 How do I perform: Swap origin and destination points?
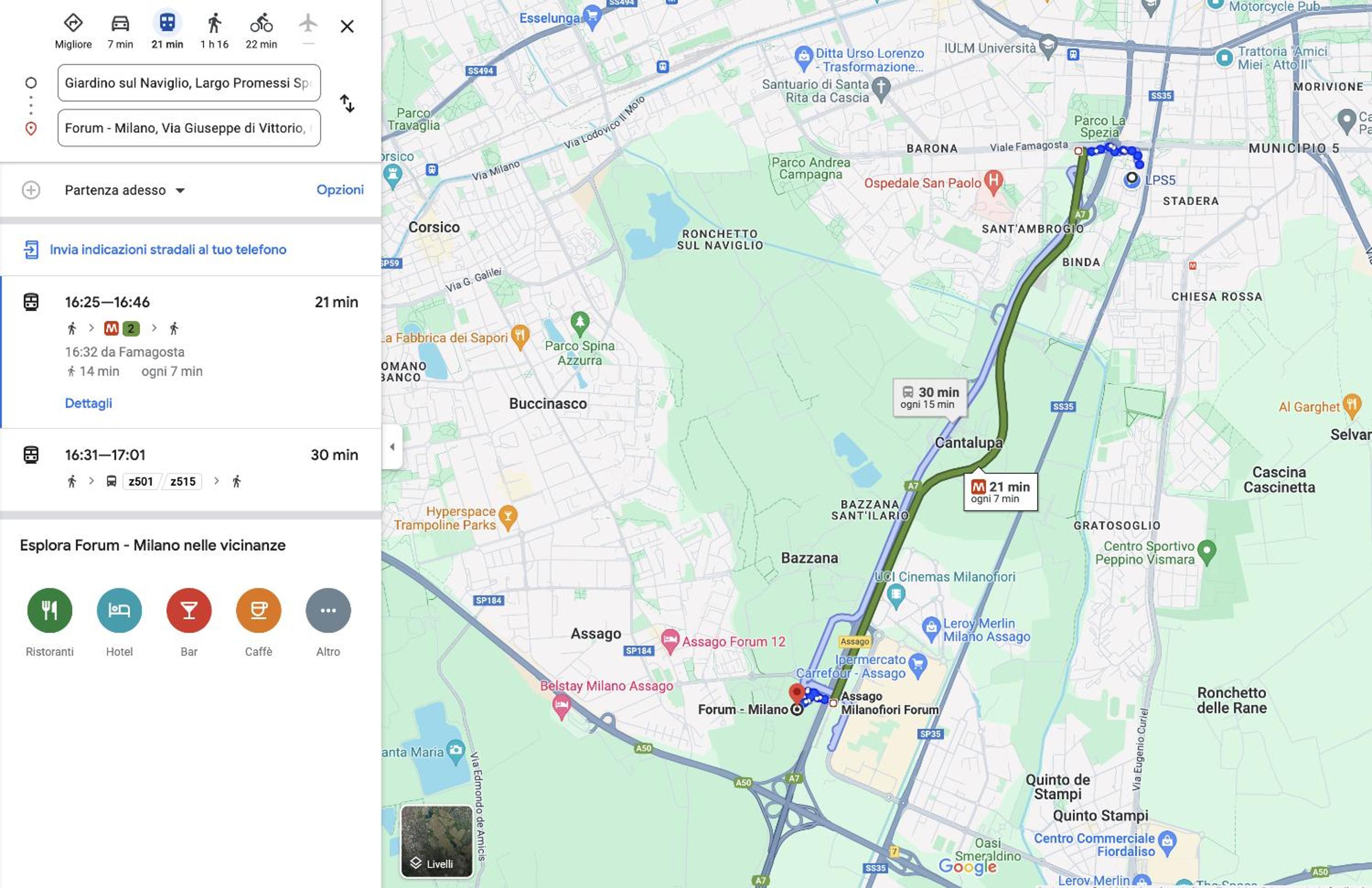tap(347, 104)
